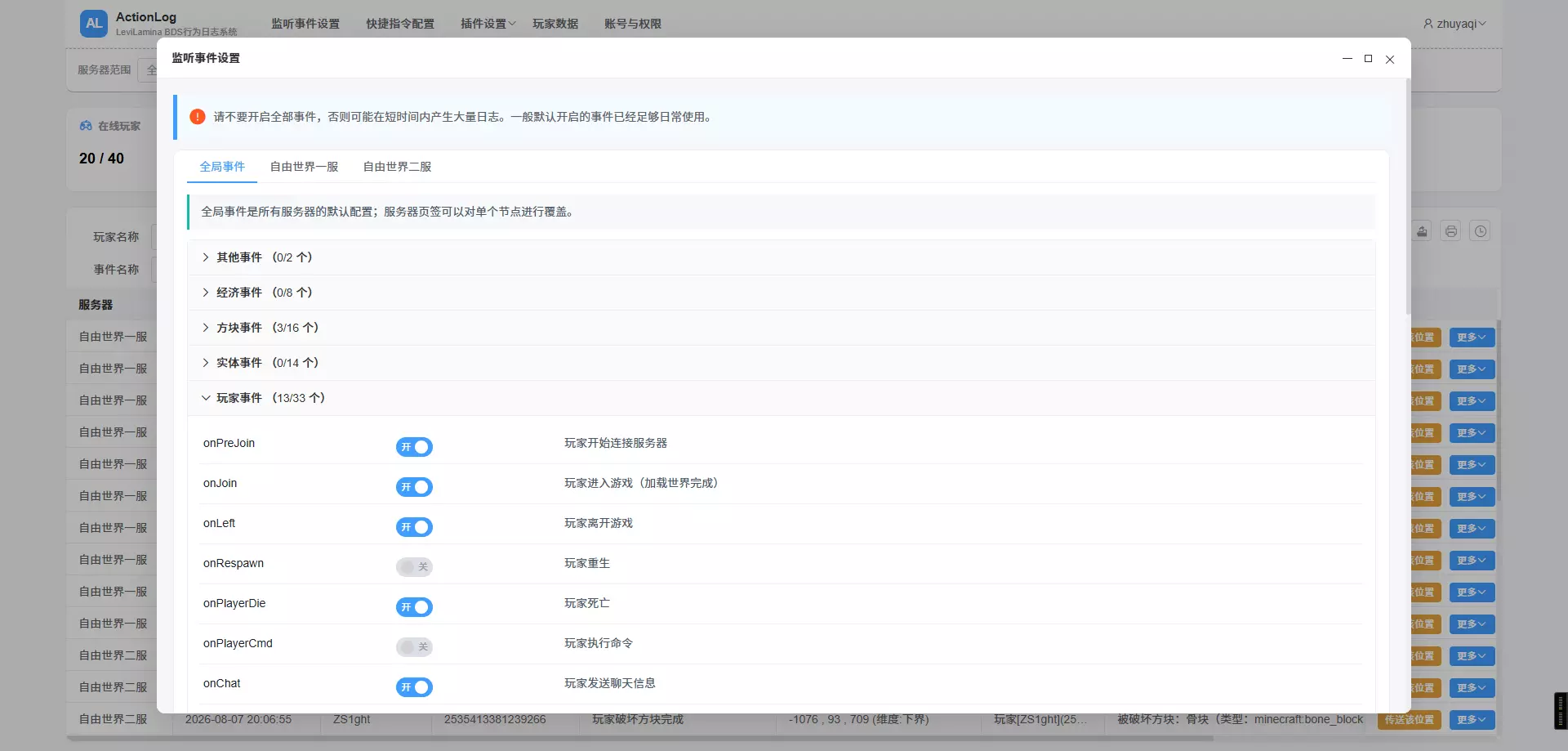Click the export icon next to the print icon
Image resolution: width=1568 pixels, height=751 pixels.
(x=1422, y=231)
